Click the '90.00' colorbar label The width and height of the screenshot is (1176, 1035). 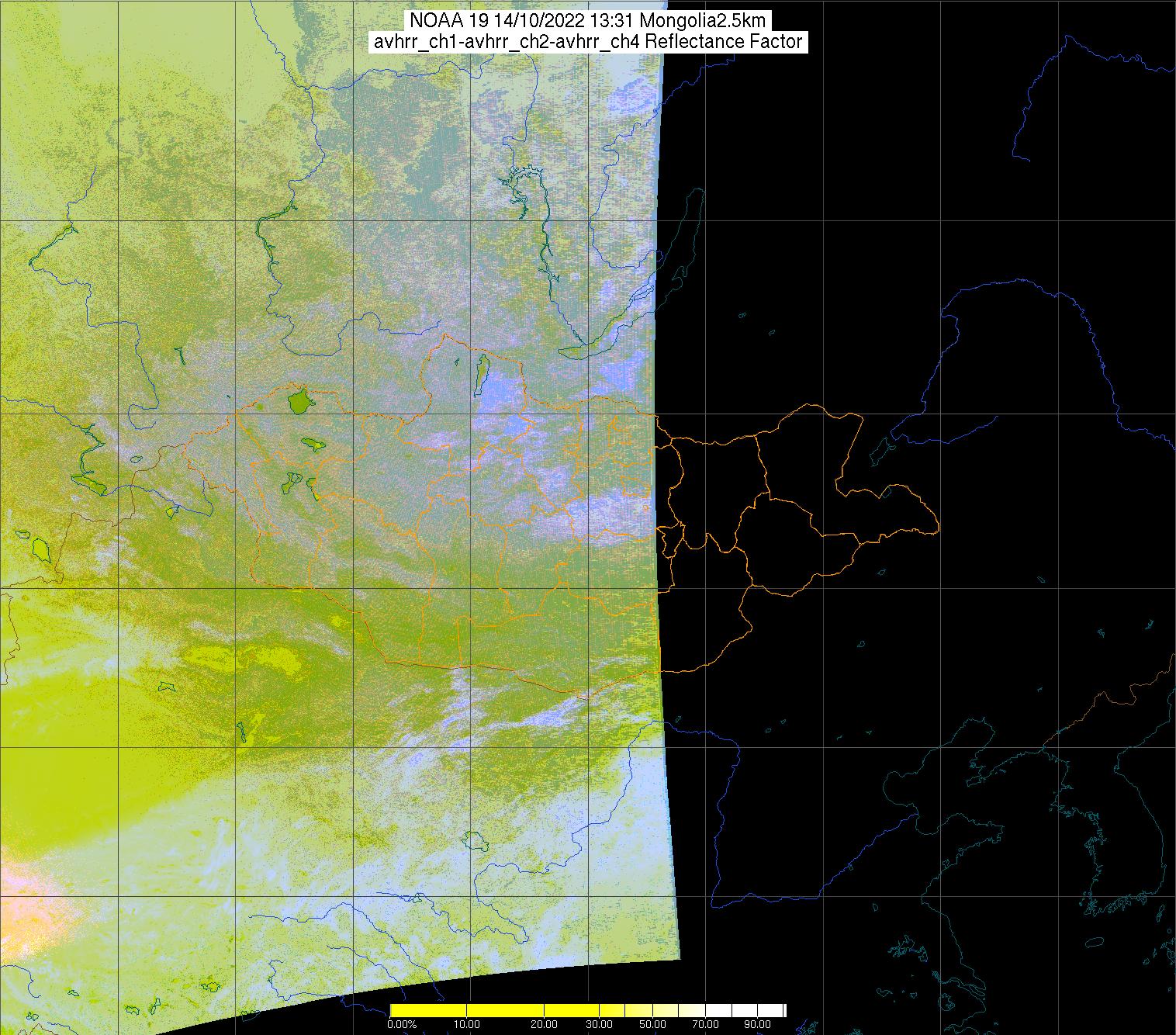tap(759, 1025)
